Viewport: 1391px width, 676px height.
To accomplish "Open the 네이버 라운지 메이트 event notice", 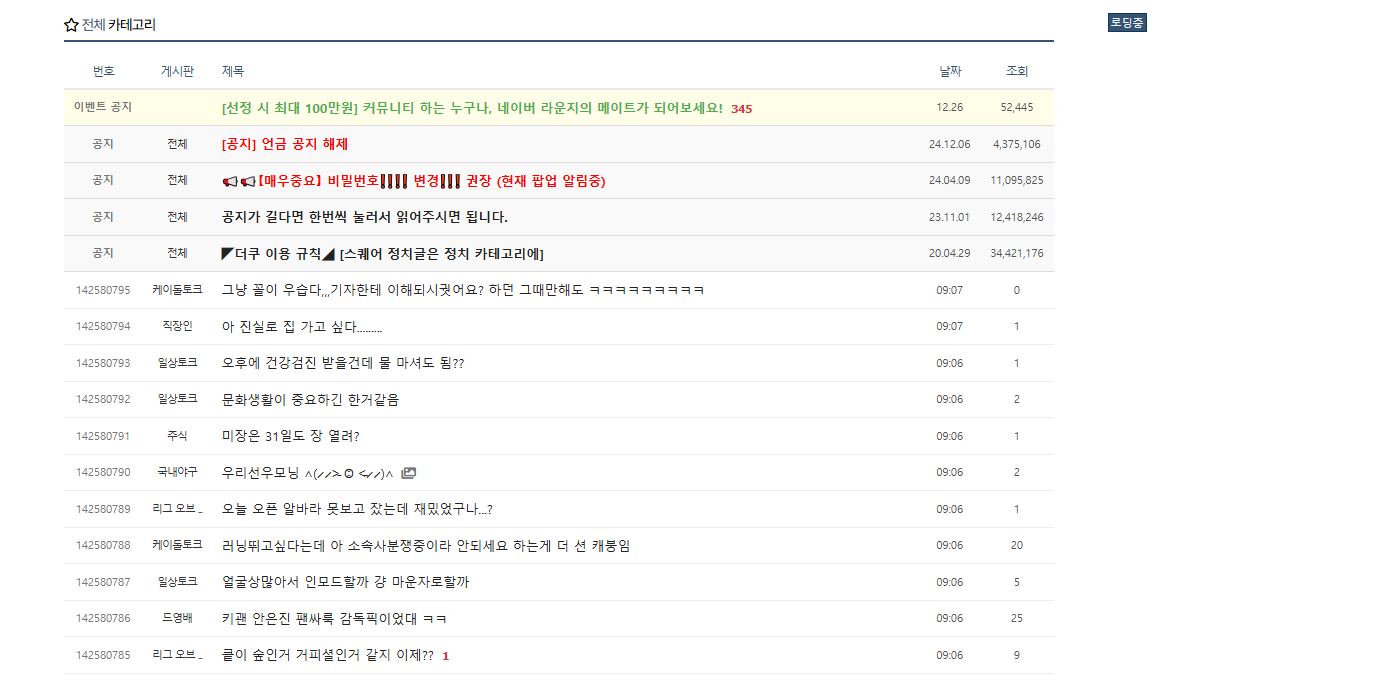I will pyautogui.click(x=471, y=108).
